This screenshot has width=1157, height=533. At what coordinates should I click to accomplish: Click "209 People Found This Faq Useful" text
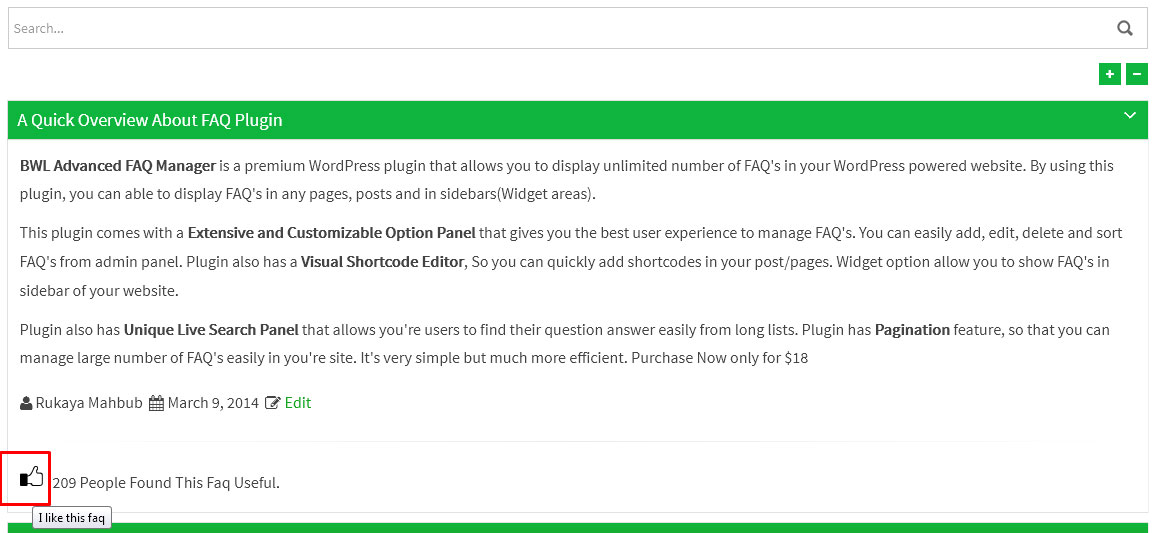click(166, 483)
